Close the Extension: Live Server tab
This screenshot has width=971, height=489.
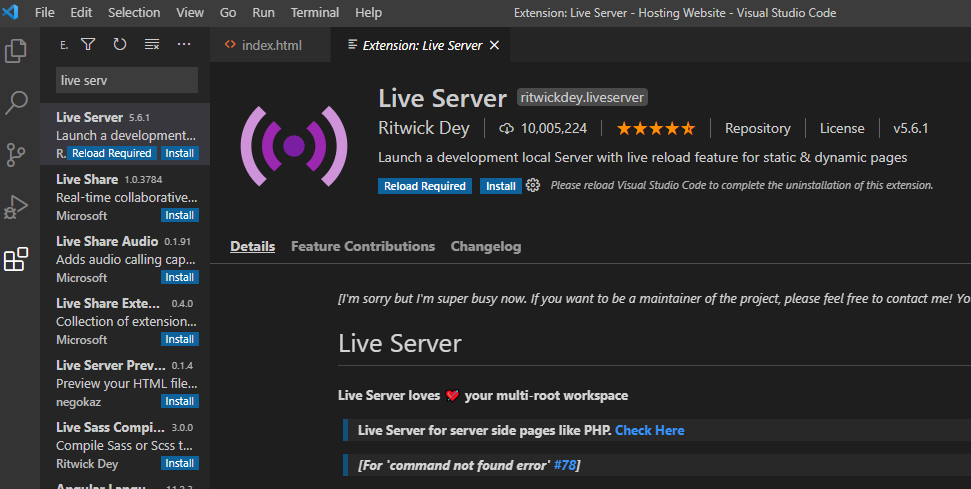494,45
